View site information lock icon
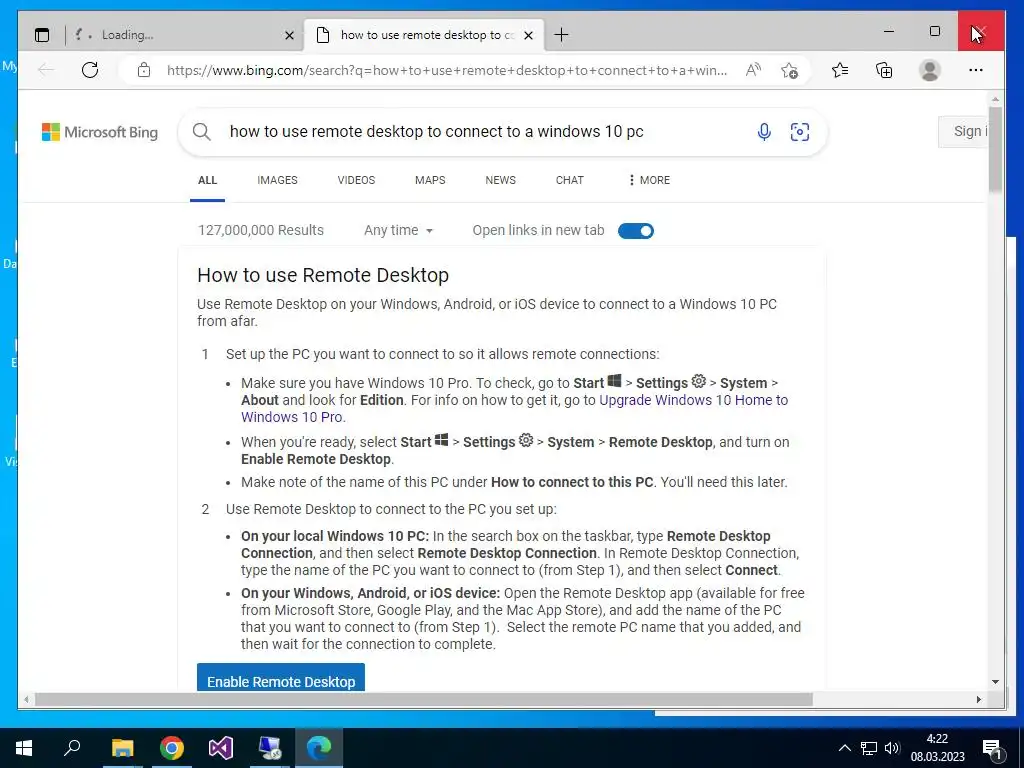The height and width of the screenshot is (768, 1024). (144, 70)
